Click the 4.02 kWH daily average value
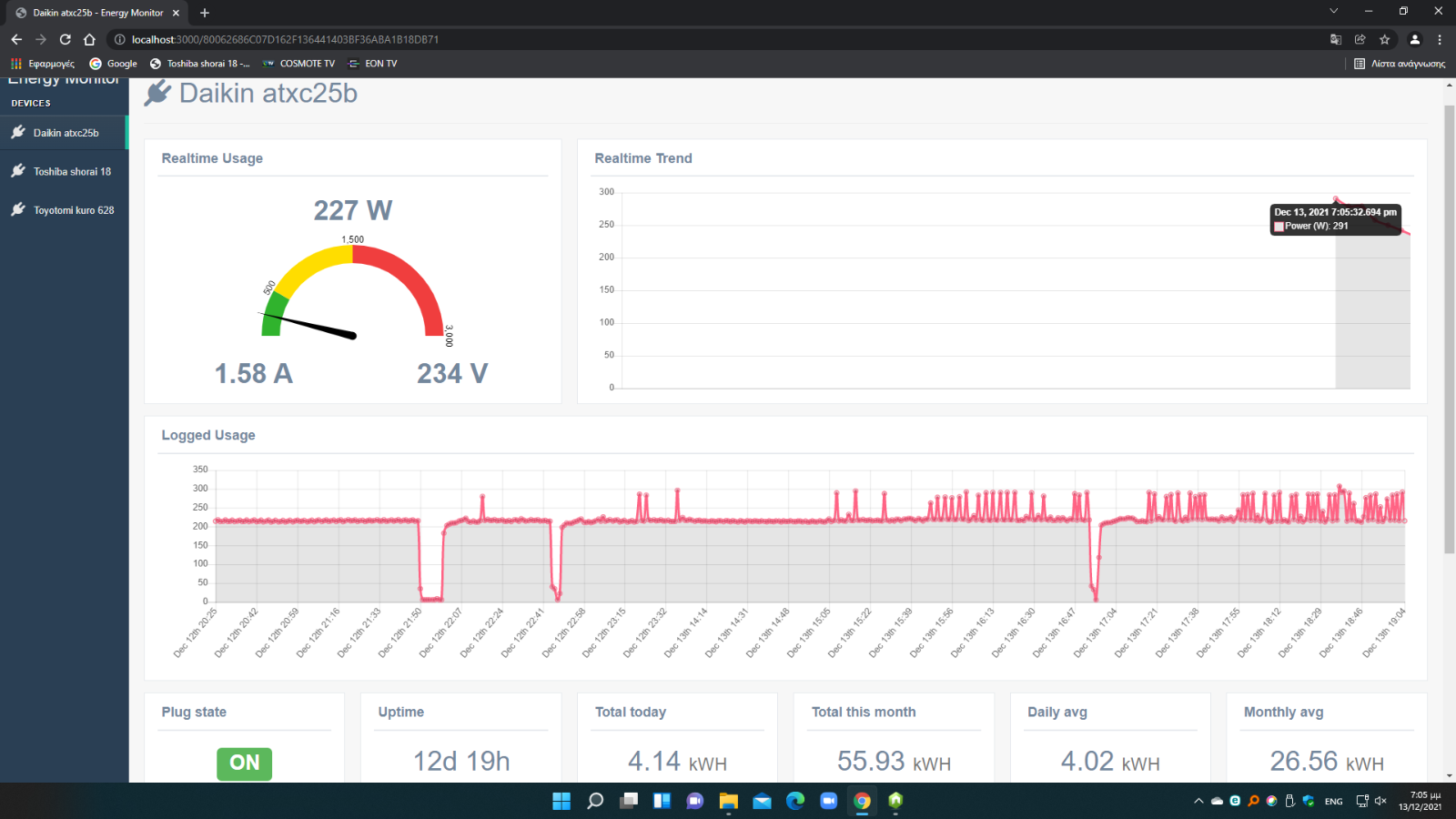This screenshot has height=819, width=1456. coord(1110,761)
